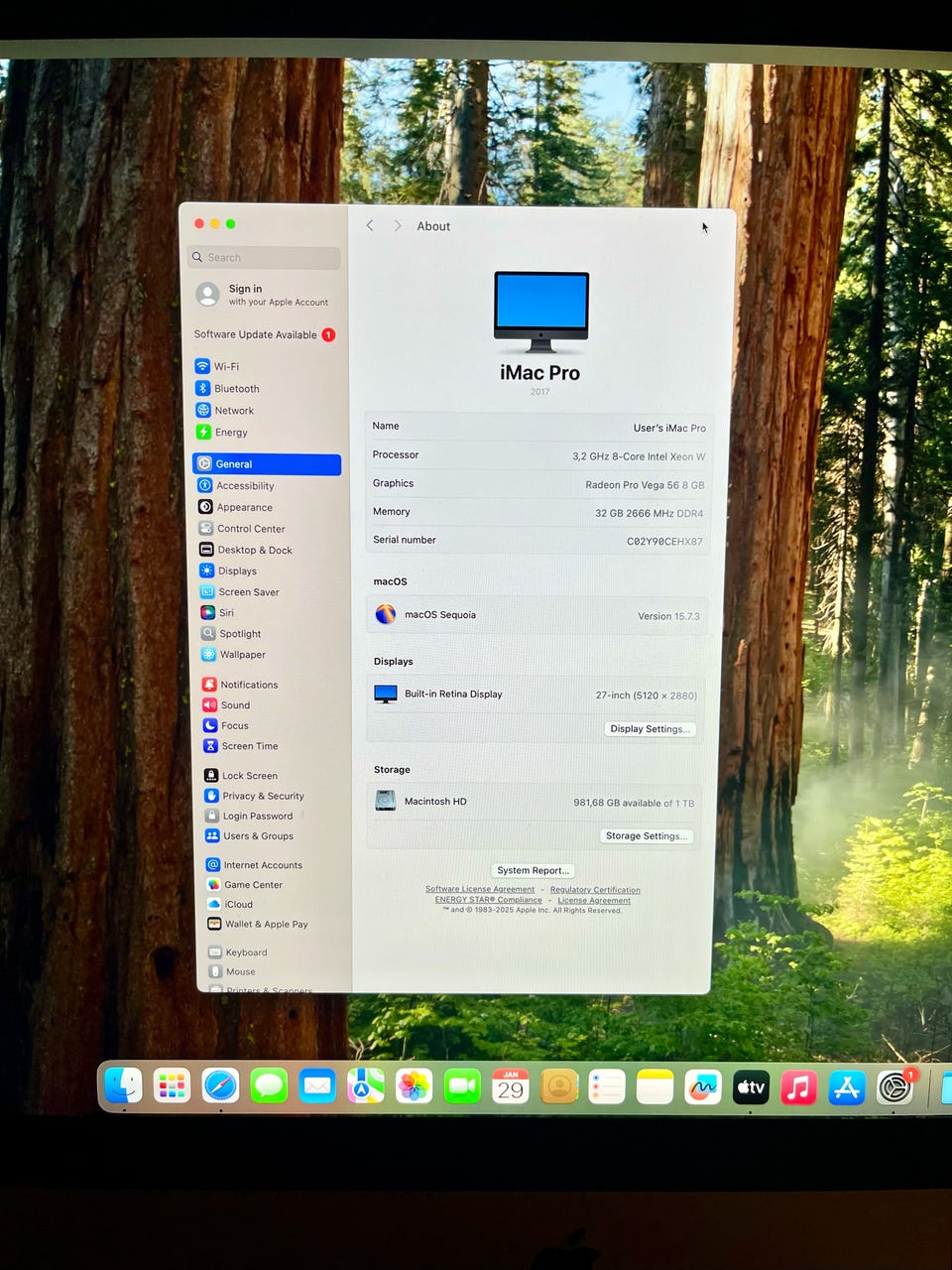Click the Built-in Retina Display row
Viewport: 952px width, 1270px height.
[x=535, y=695]
